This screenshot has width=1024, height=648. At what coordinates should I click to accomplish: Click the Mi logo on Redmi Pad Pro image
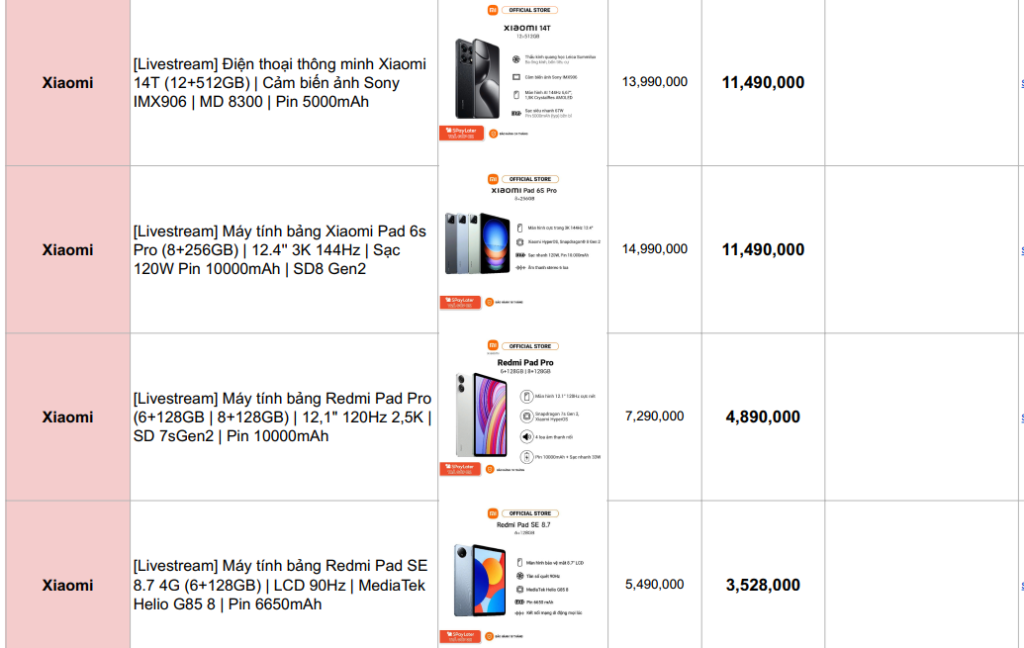click(492, 345)
